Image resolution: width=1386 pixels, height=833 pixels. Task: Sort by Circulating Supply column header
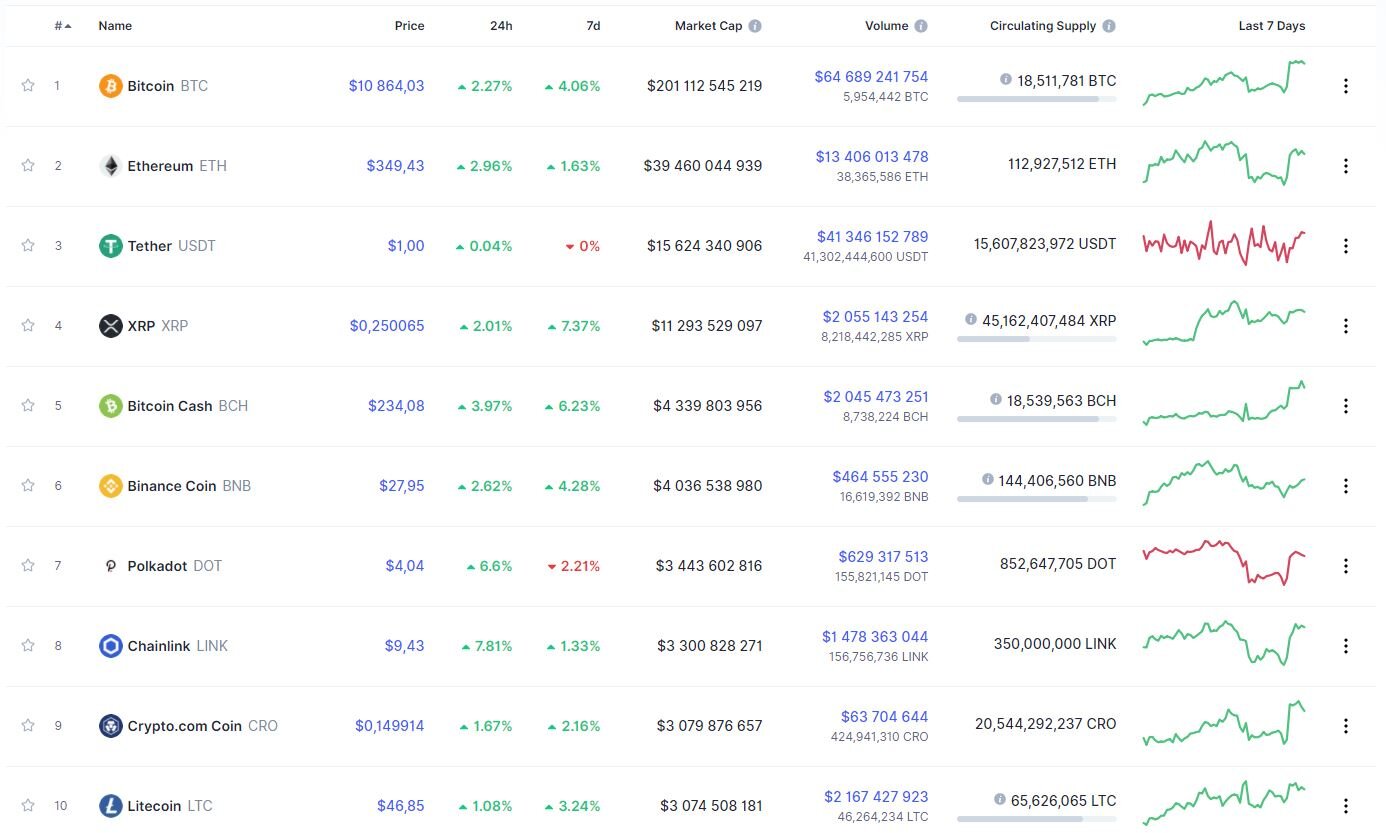pos(1043,26)
